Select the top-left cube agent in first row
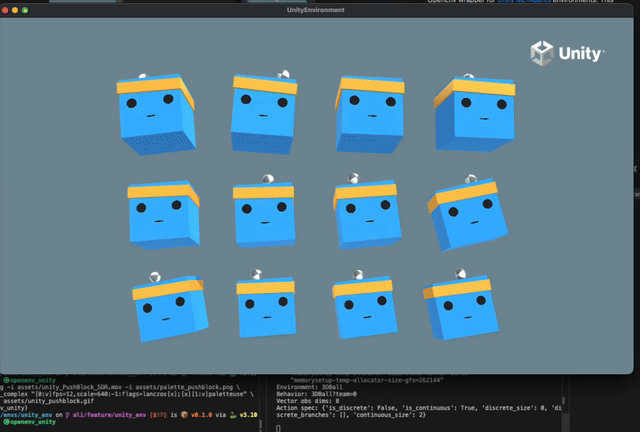Screen dimensions: 640x432 156,114
